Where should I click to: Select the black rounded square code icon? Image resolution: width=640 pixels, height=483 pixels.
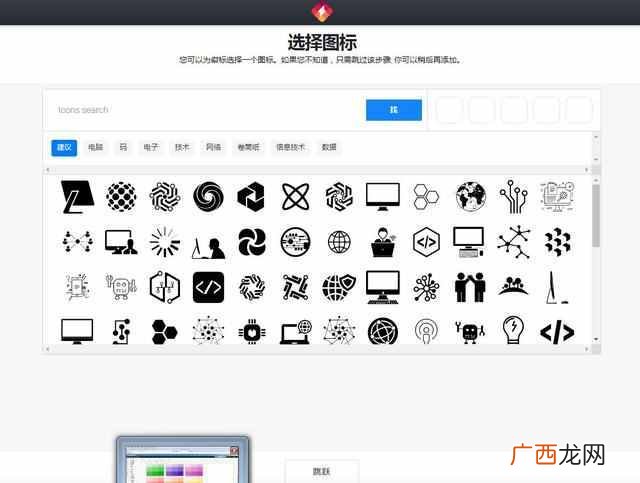point(208,287)
